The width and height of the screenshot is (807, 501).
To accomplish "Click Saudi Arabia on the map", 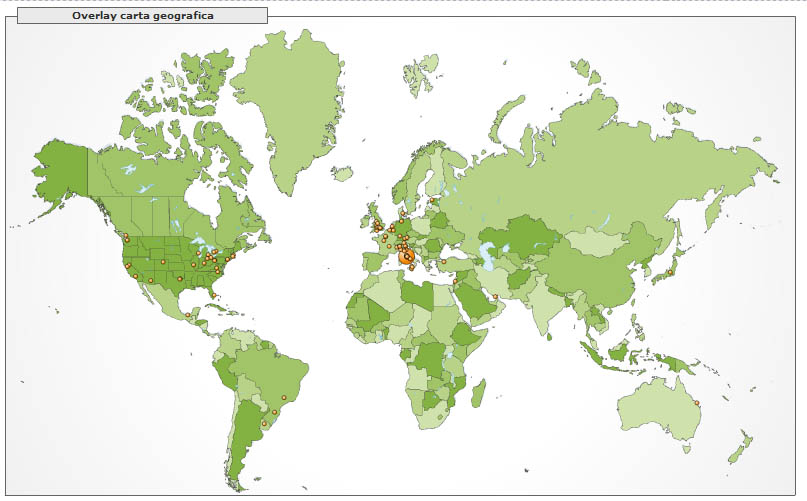I will pos(476,300).
